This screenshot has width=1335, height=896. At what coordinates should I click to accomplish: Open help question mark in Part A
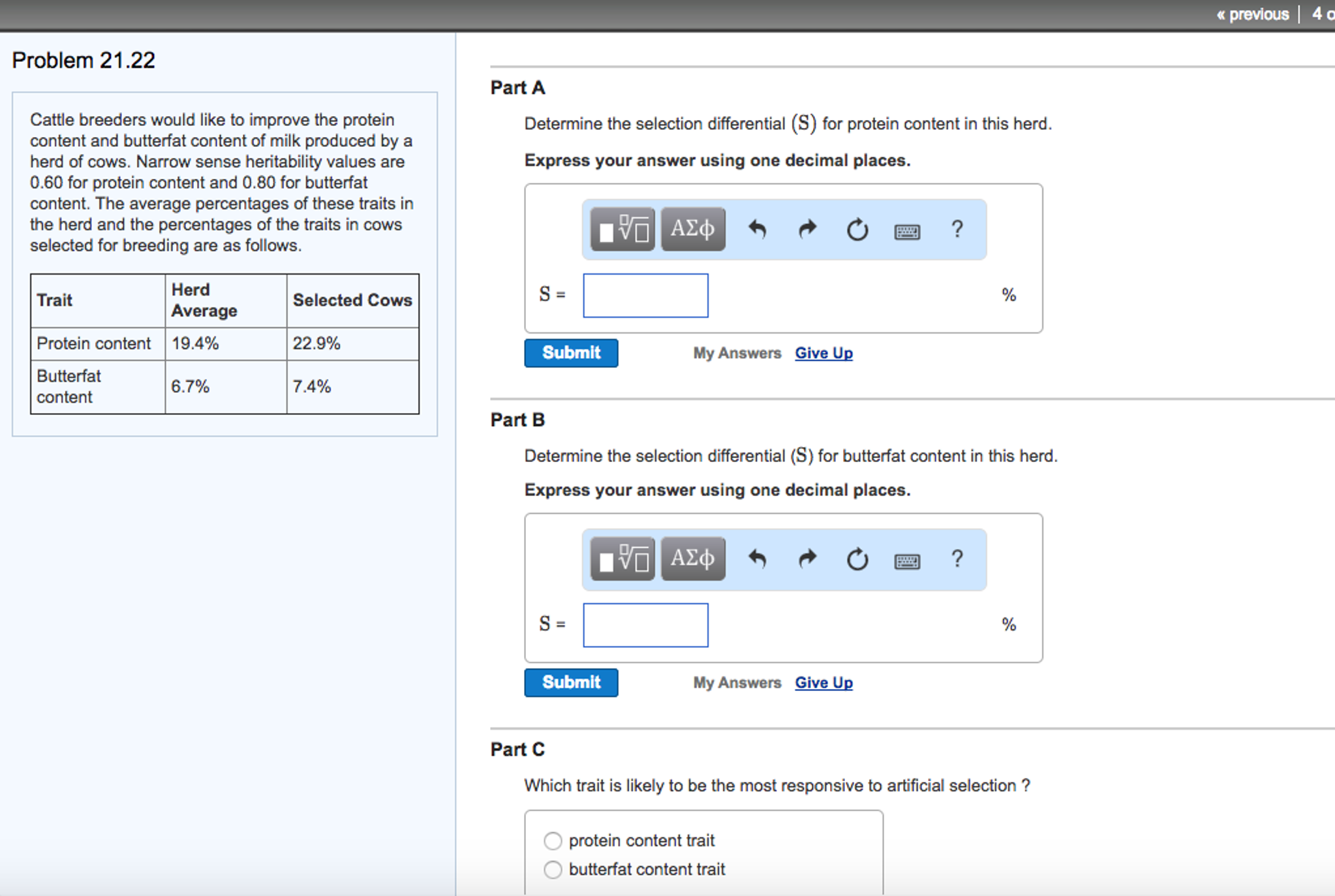957,229
